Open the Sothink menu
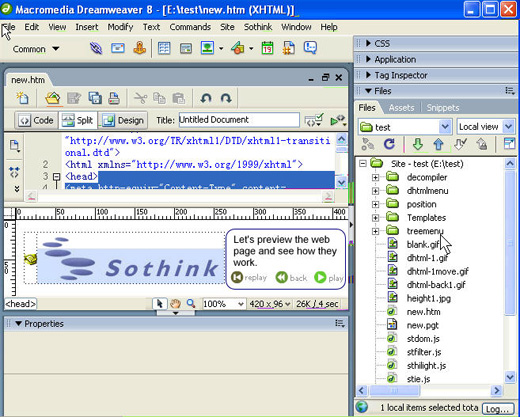 point(258,27)
